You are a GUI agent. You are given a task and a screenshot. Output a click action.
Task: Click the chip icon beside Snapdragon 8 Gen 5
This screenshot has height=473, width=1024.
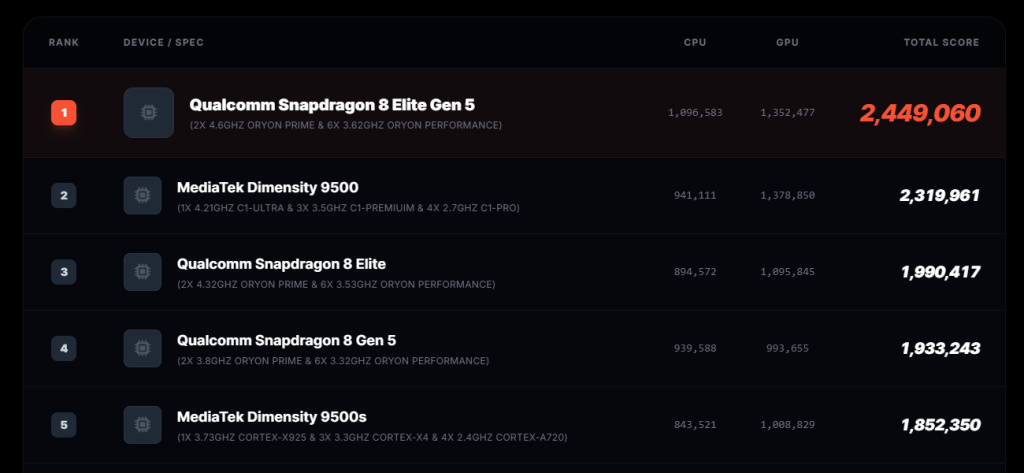142,348
